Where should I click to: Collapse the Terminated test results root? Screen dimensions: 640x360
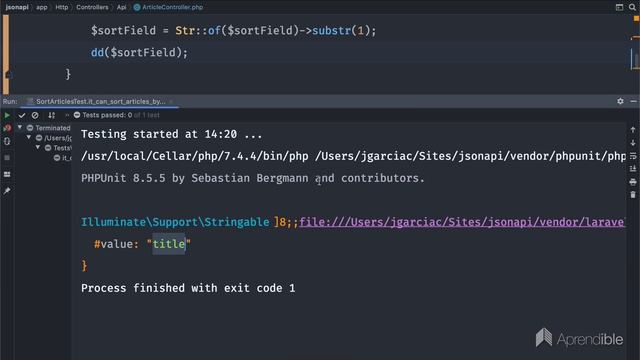point(20,127)
